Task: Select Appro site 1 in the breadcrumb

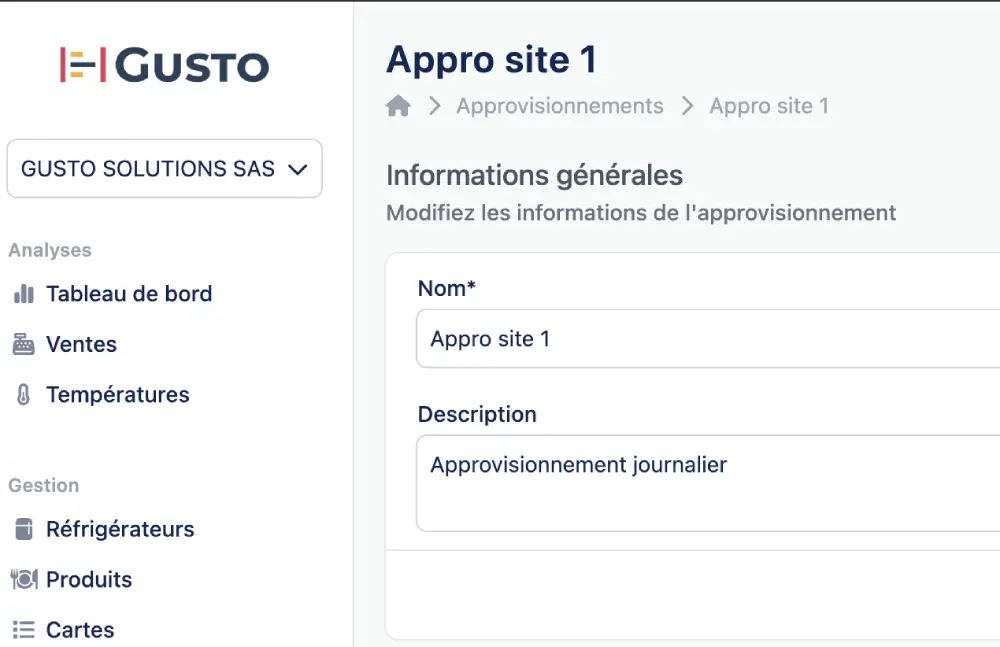Action: (x=768, y=105)
